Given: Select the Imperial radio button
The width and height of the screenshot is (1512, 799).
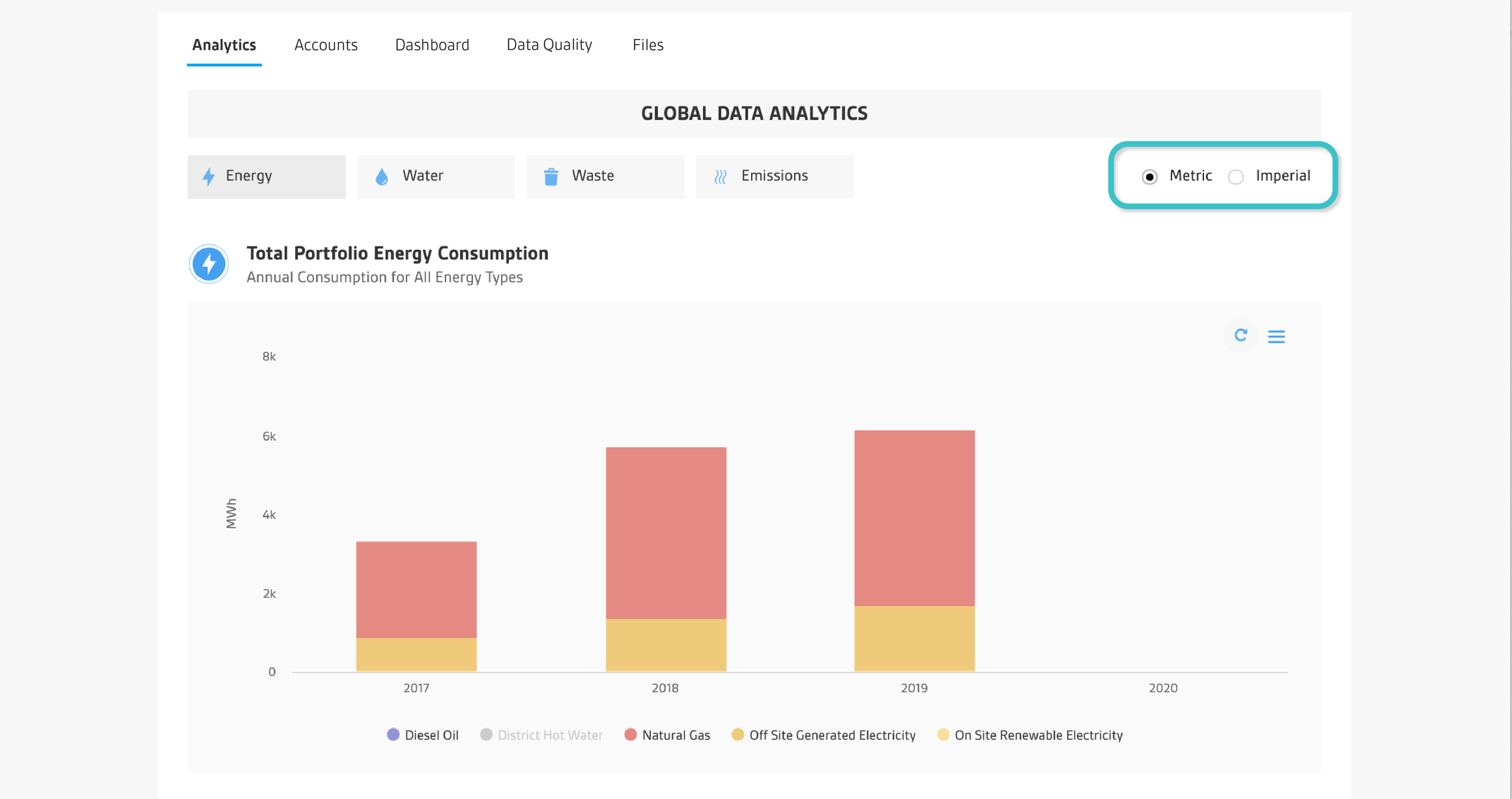Looking at the screenshot, I should pyautogui.click(x=1236, y=177).
